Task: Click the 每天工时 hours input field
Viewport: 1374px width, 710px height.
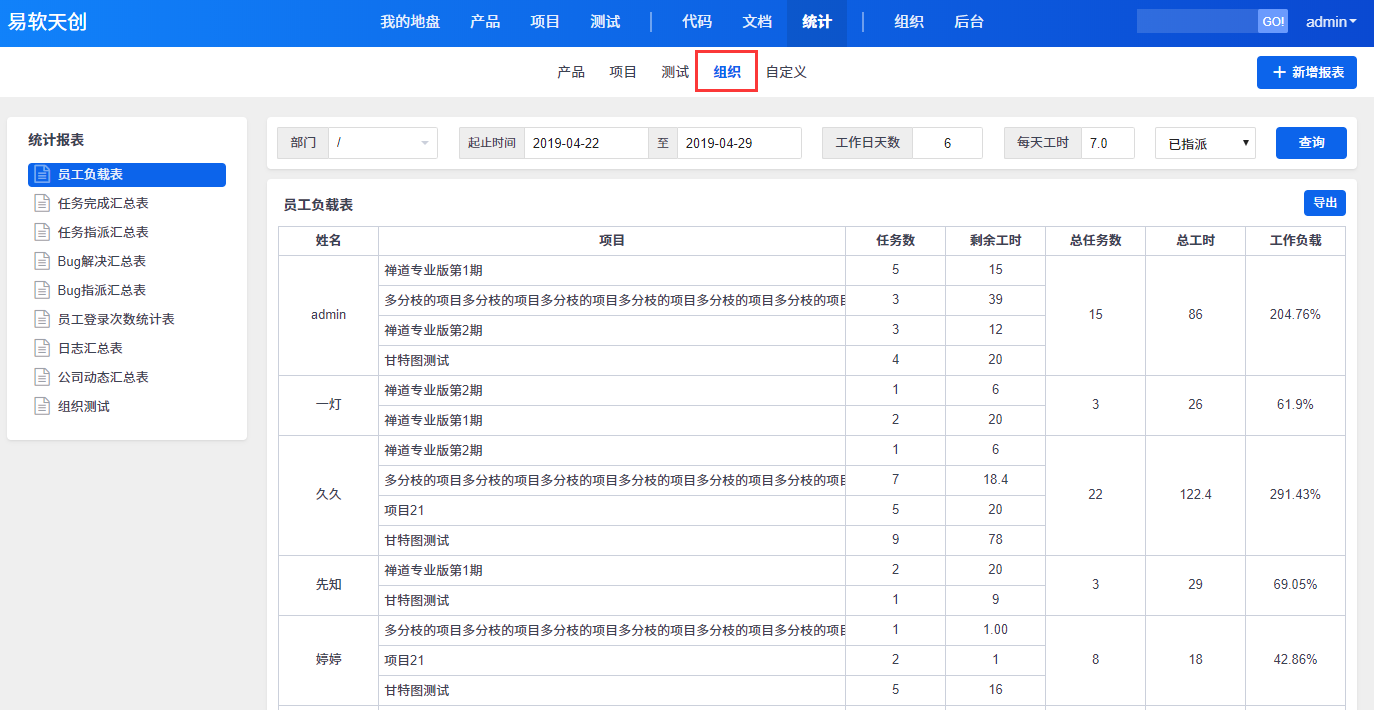Action: coord(1107,143)
